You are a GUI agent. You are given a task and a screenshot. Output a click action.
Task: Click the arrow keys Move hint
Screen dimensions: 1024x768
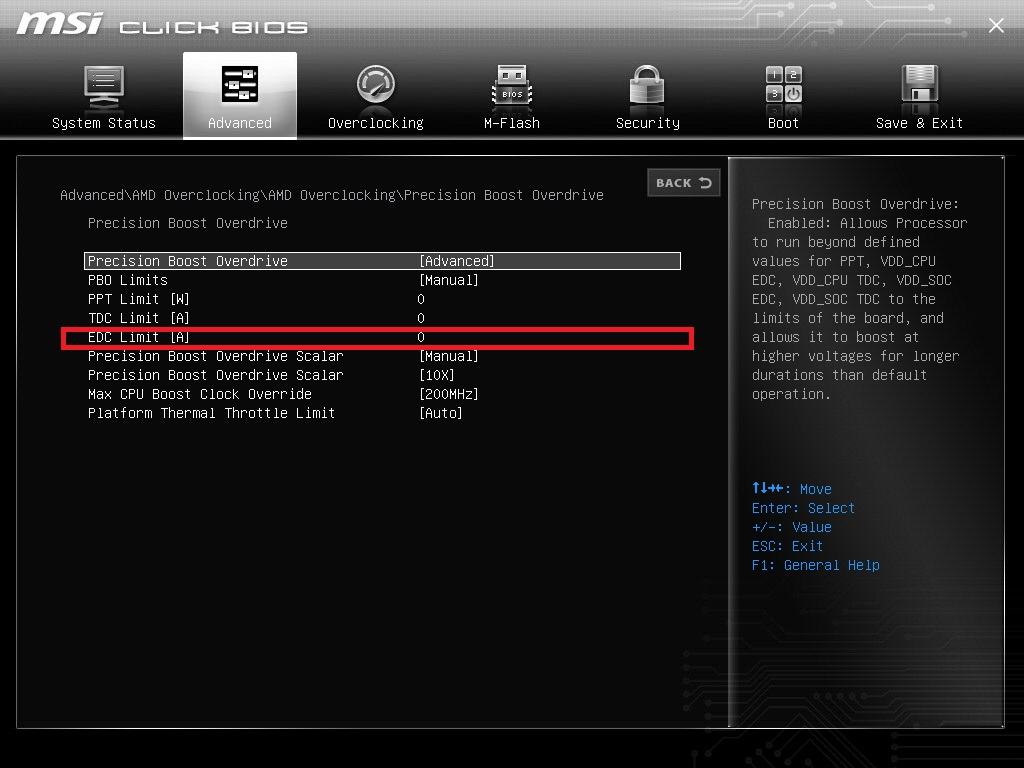point(792,488)
